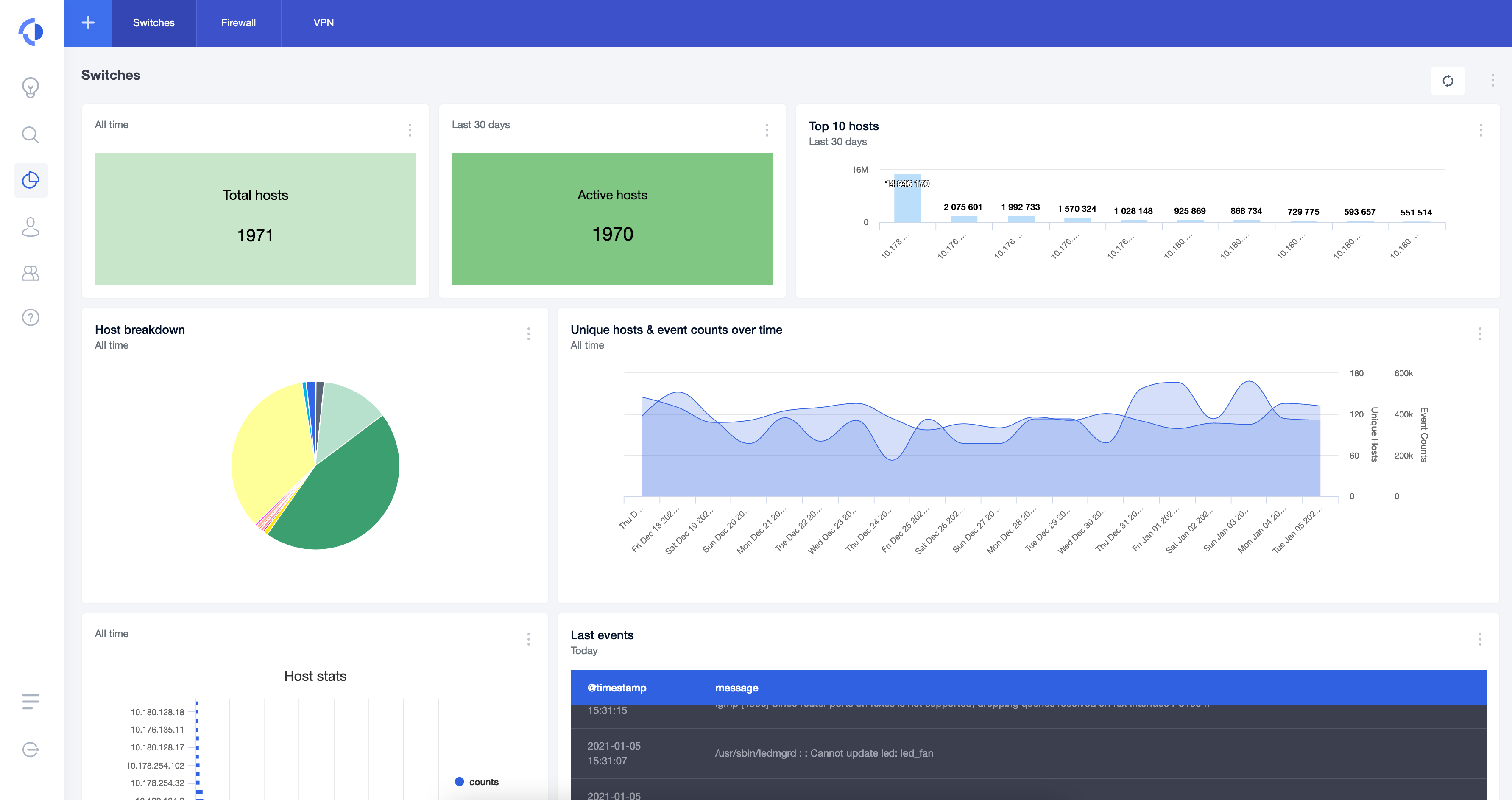Viewport: 1512px width, 800px height.
Task: Refresh the Switches dashboard
Action: coord(1448,81)
